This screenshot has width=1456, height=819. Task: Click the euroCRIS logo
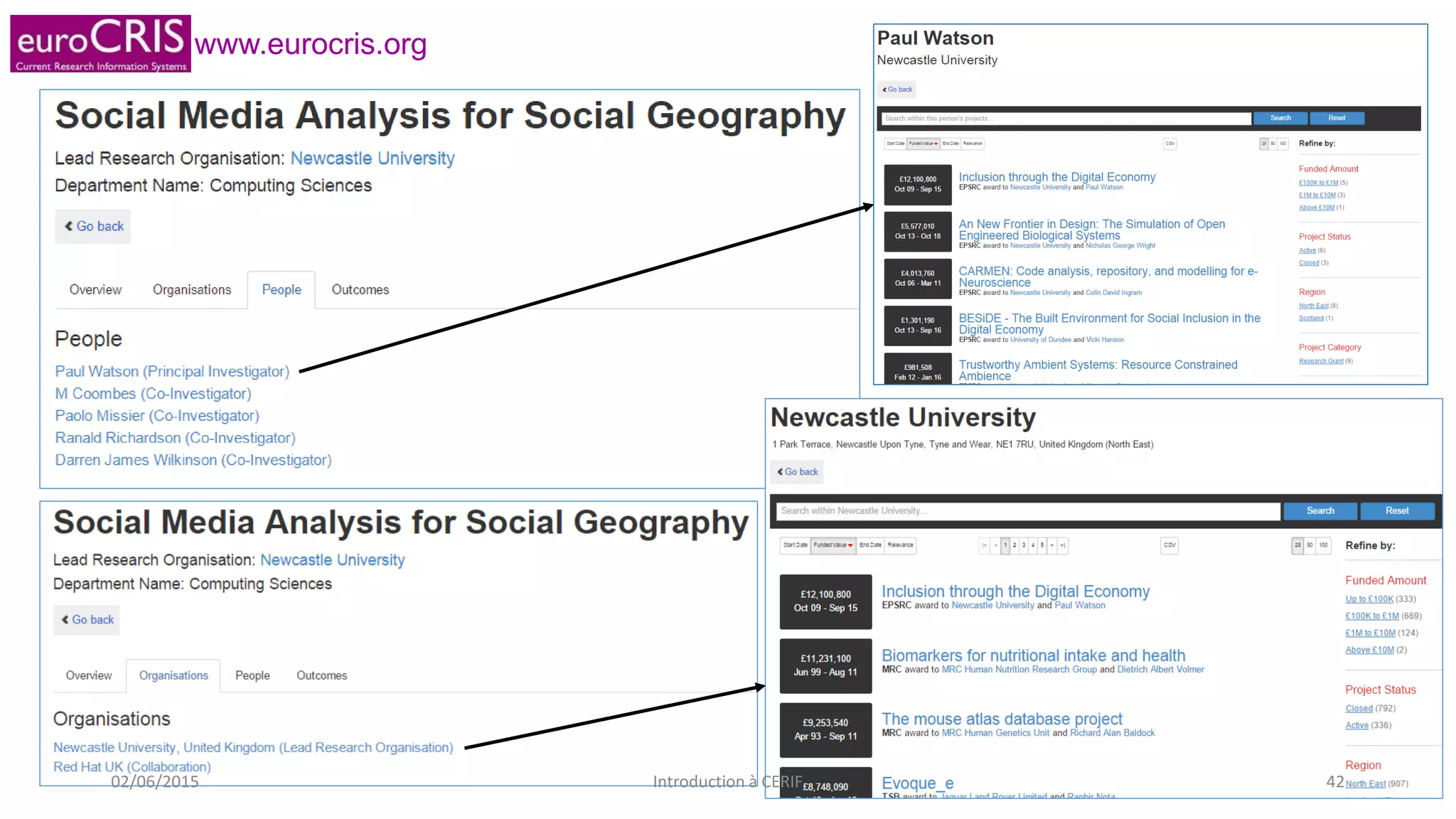100,43
